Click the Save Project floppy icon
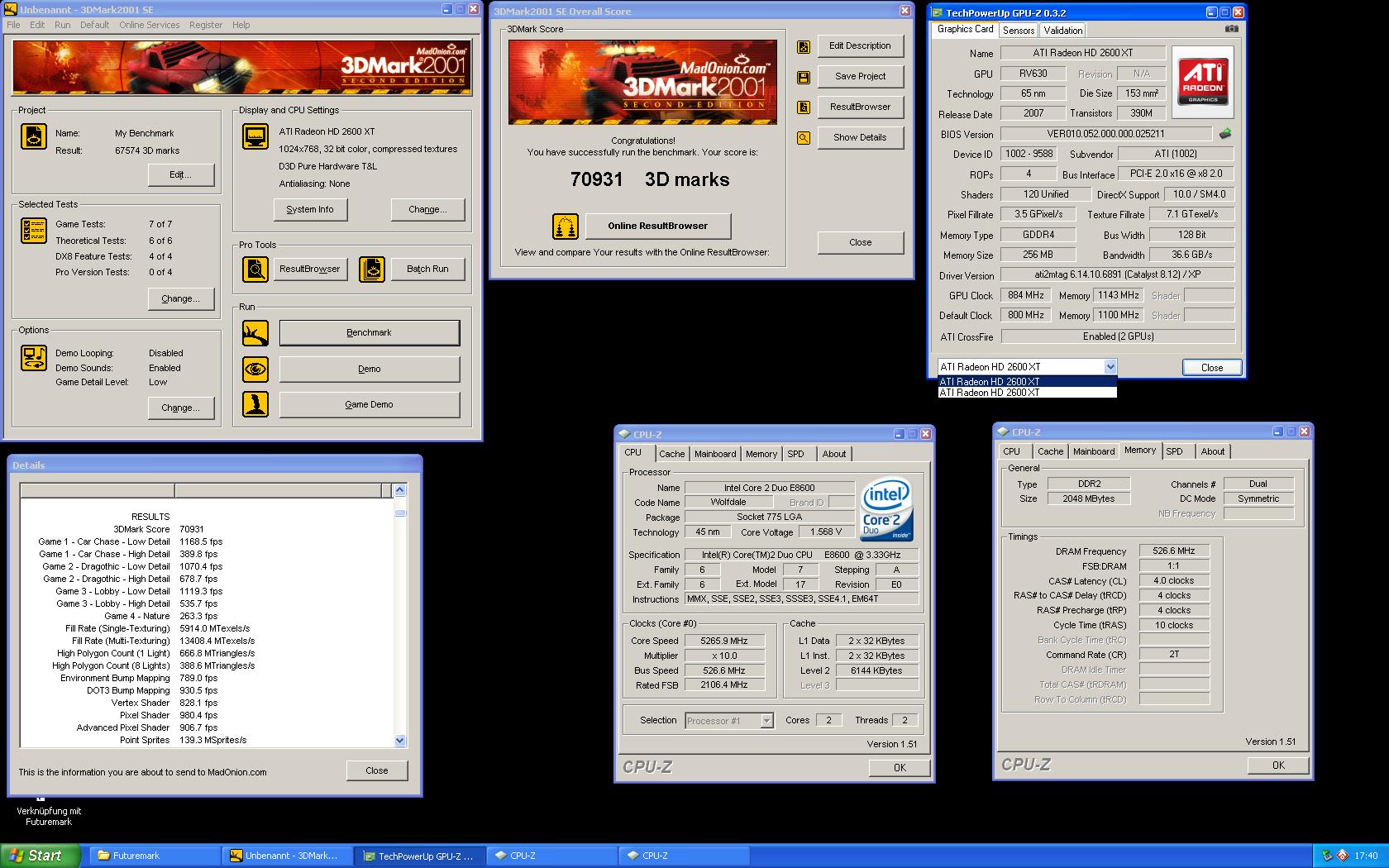Viewport: 1389px width, 868px height. (804, 78)
